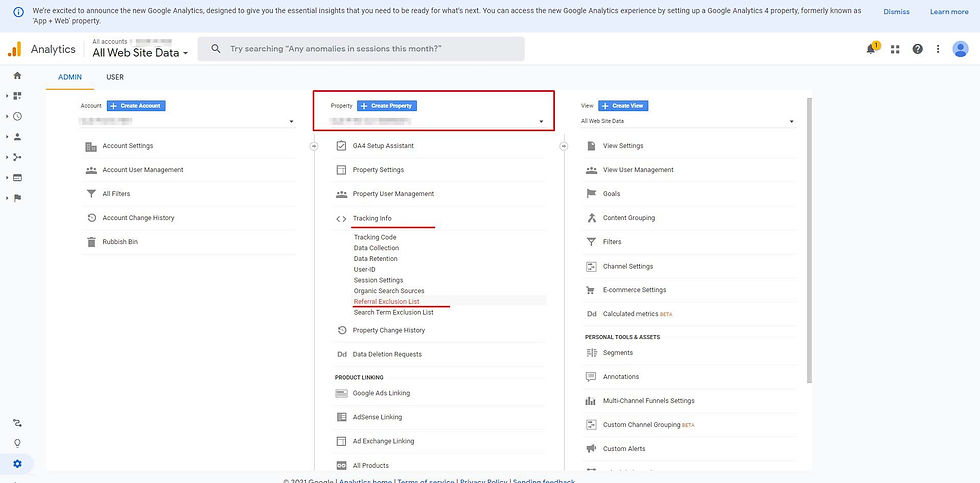This screenshot has width=980, height=483.
Task: Open the Help question mark icon
Action: click(918, 49)
